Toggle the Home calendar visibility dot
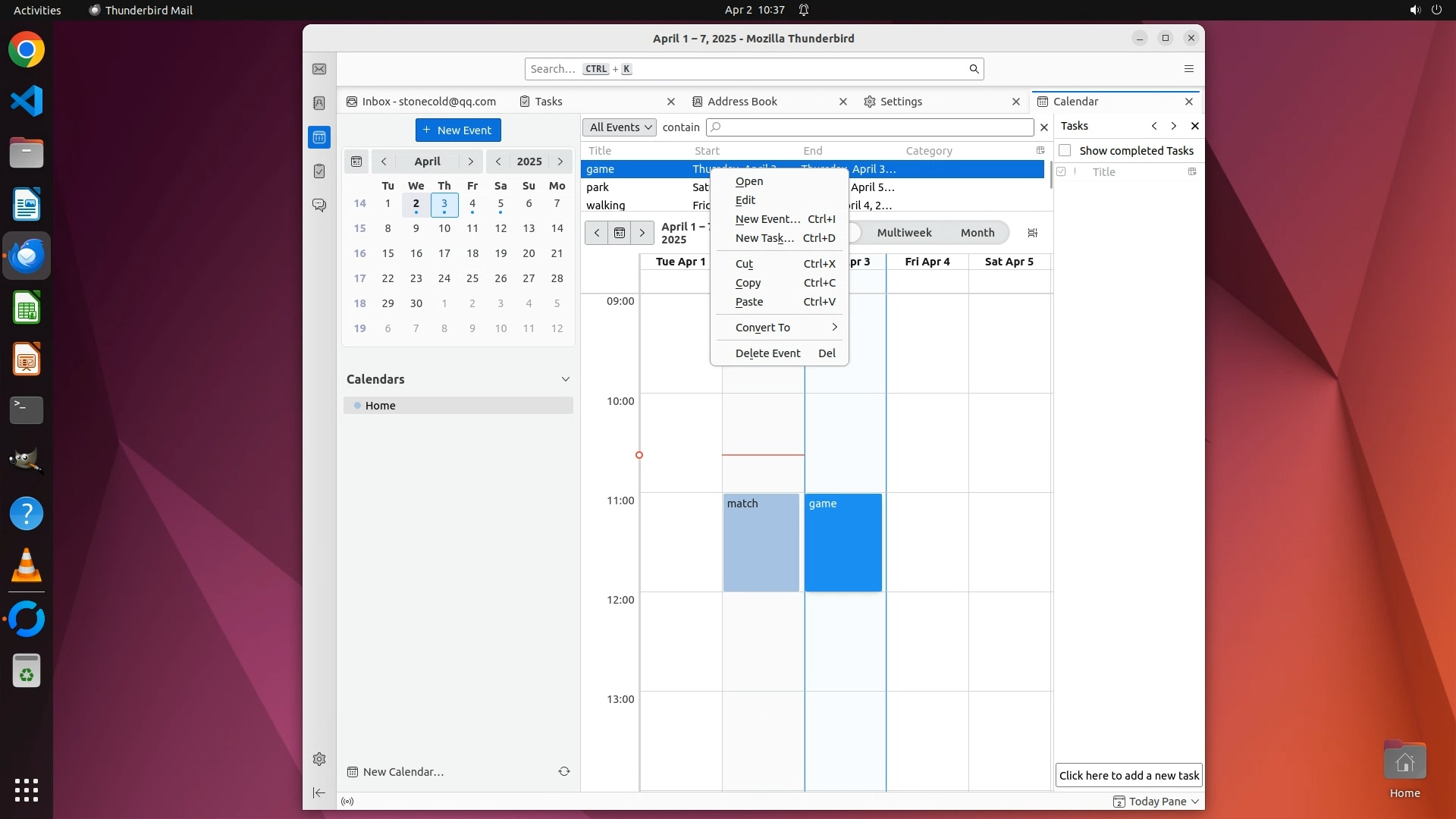Image resolution: width=1456 pixels, height=819 pixels. pyautogui.click(x=357, y=406)
